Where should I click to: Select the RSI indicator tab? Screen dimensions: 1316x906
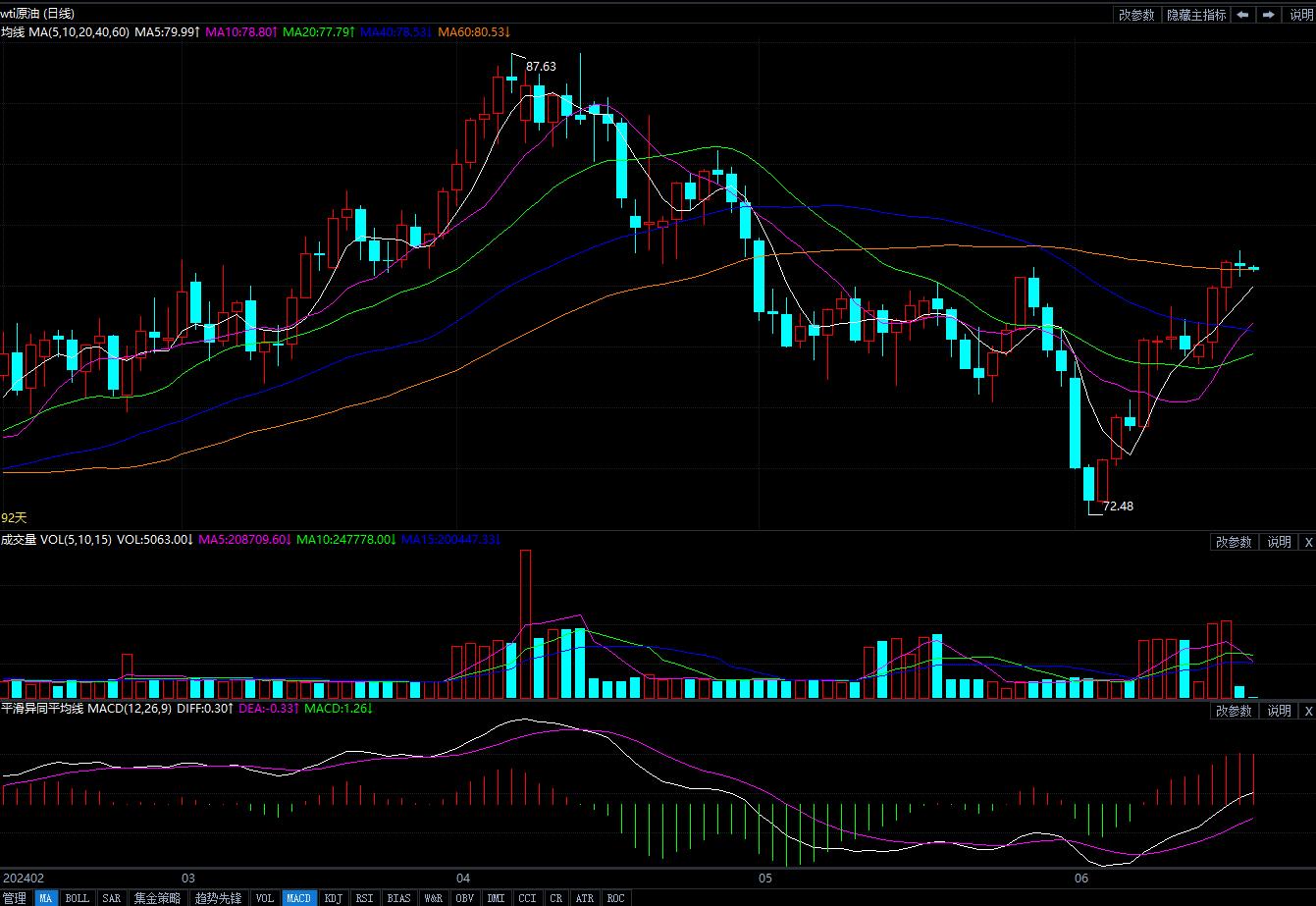[x=364, y=898]
